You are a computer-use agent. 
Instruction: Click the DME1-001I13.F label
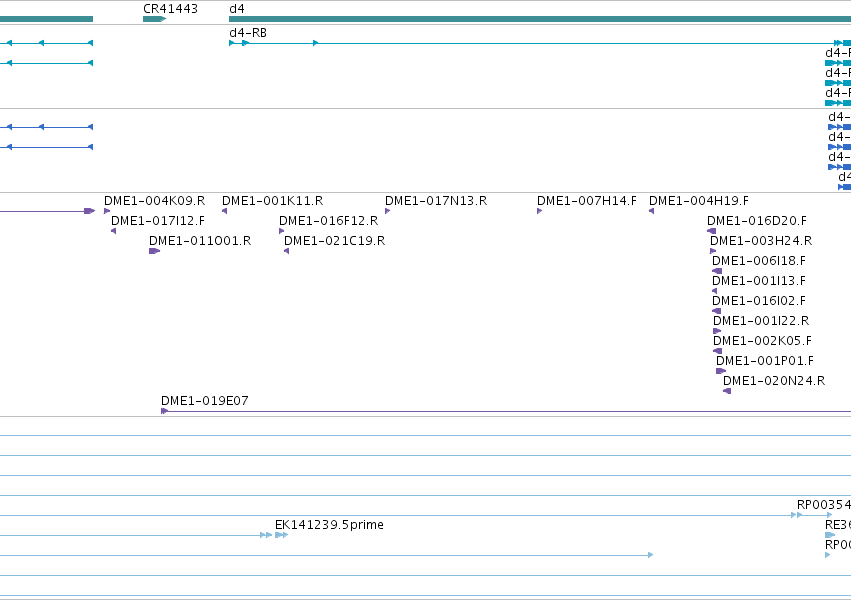tap(759, 281)
